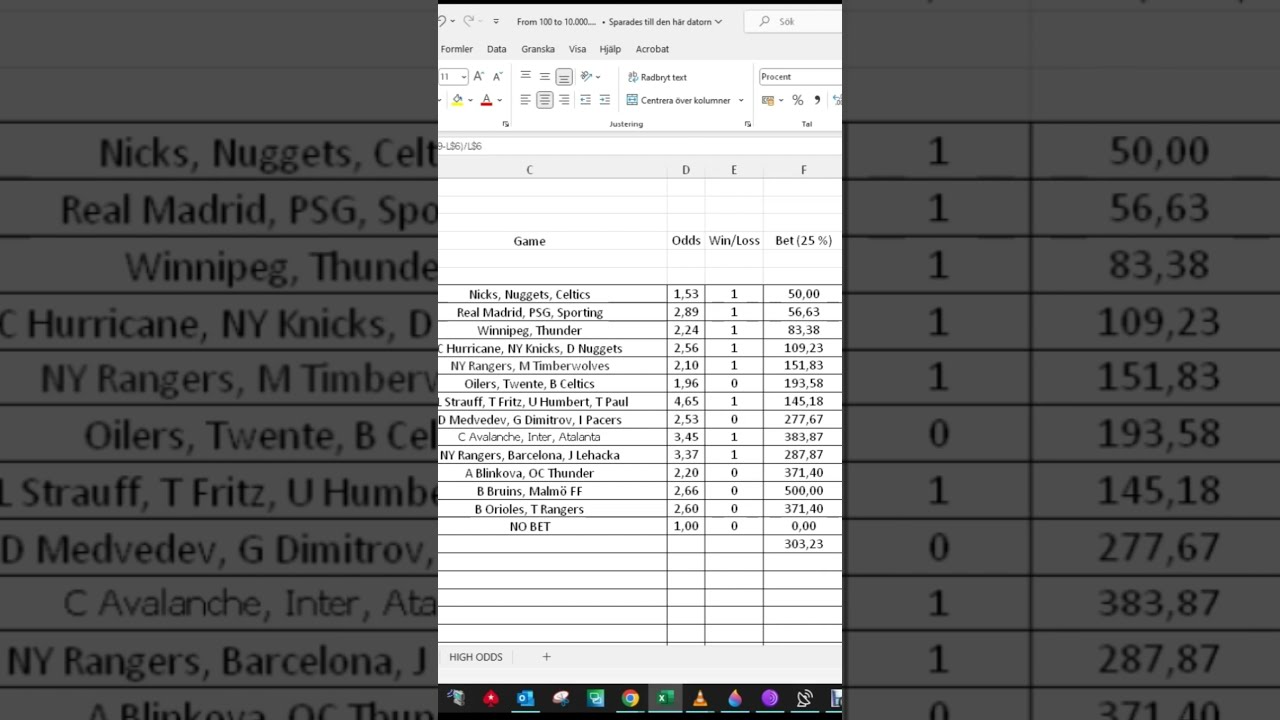Open fill color dropdown arrow
The width and height of the screenshot is (1280, 720).
pyautogui.click(x=470, y=100)
